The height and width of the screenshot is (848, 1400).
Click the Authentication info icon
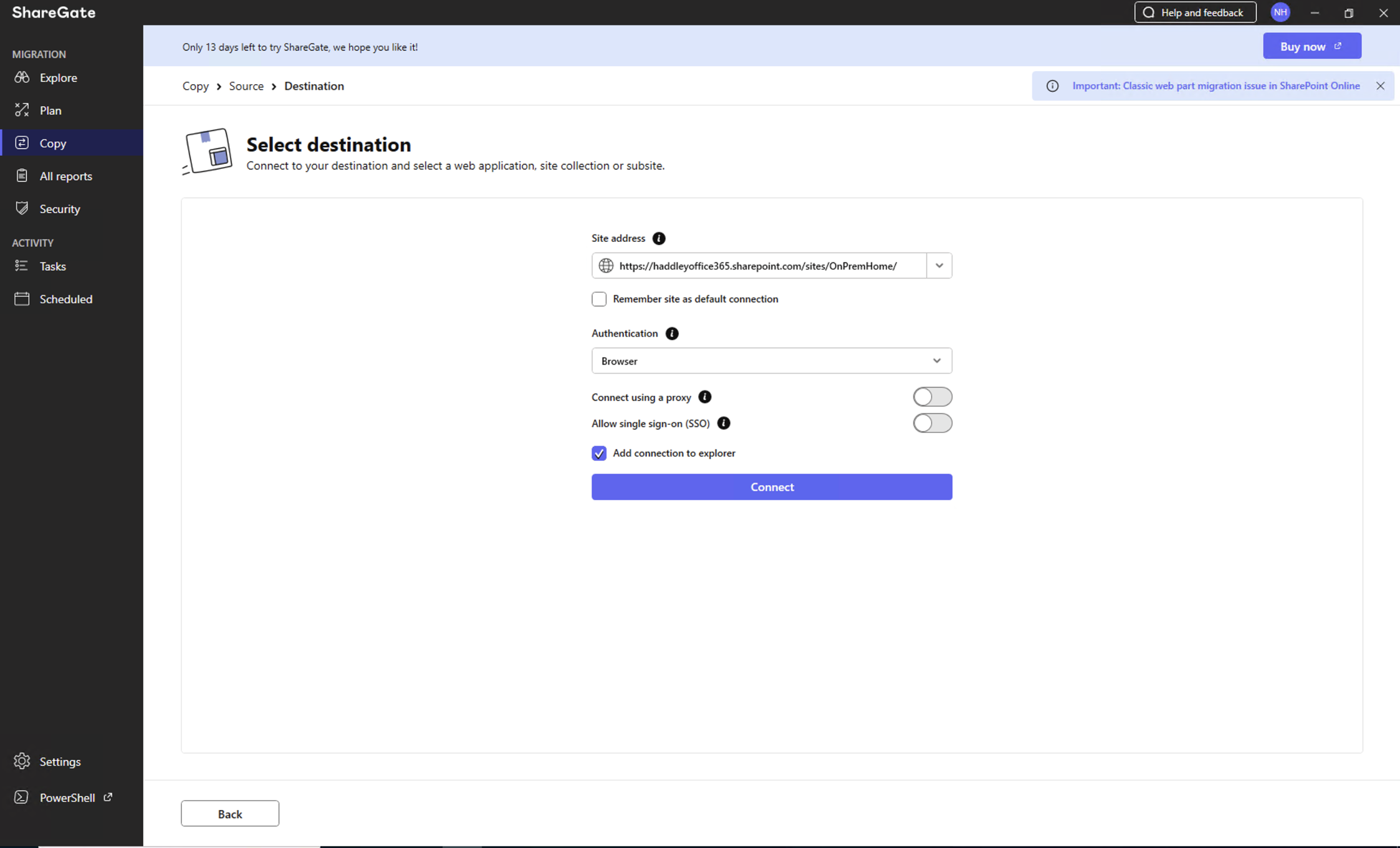(672, 334)
